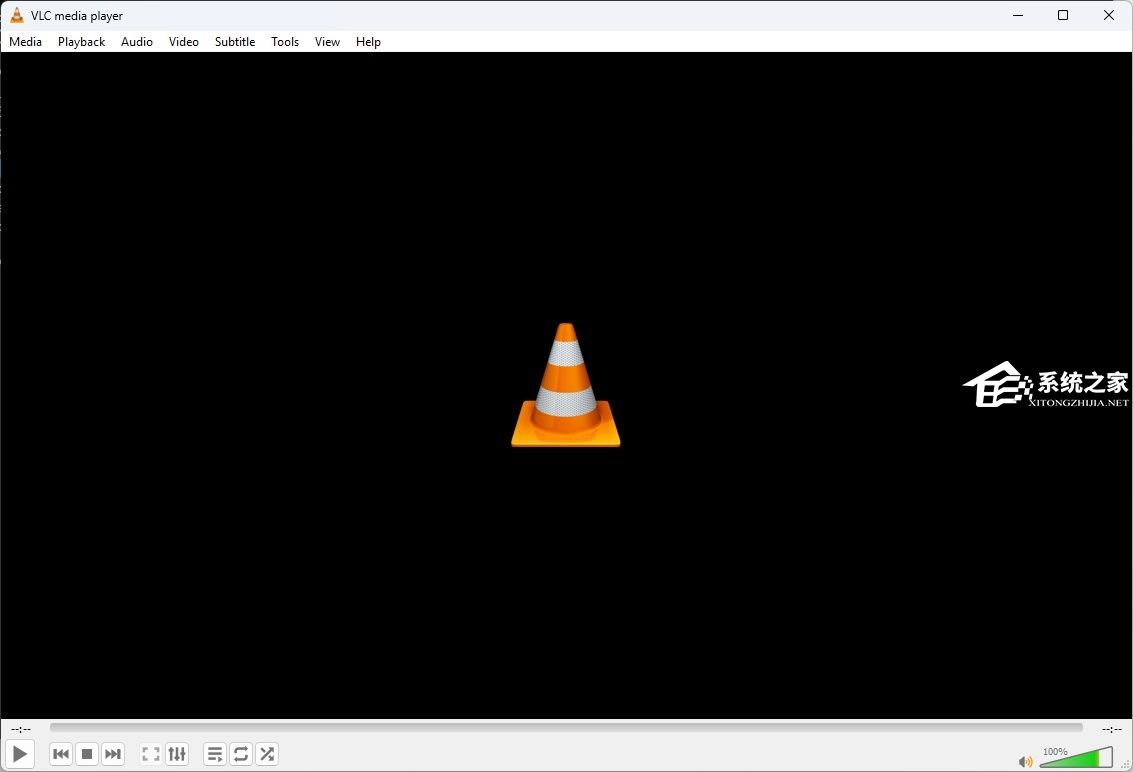Maximize the VLC window

[x=1063, y=15]
